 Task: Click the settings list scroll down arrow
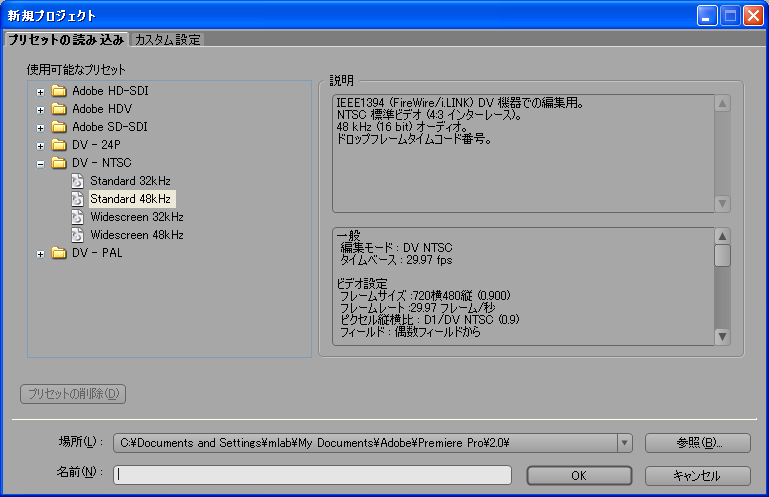722,337
